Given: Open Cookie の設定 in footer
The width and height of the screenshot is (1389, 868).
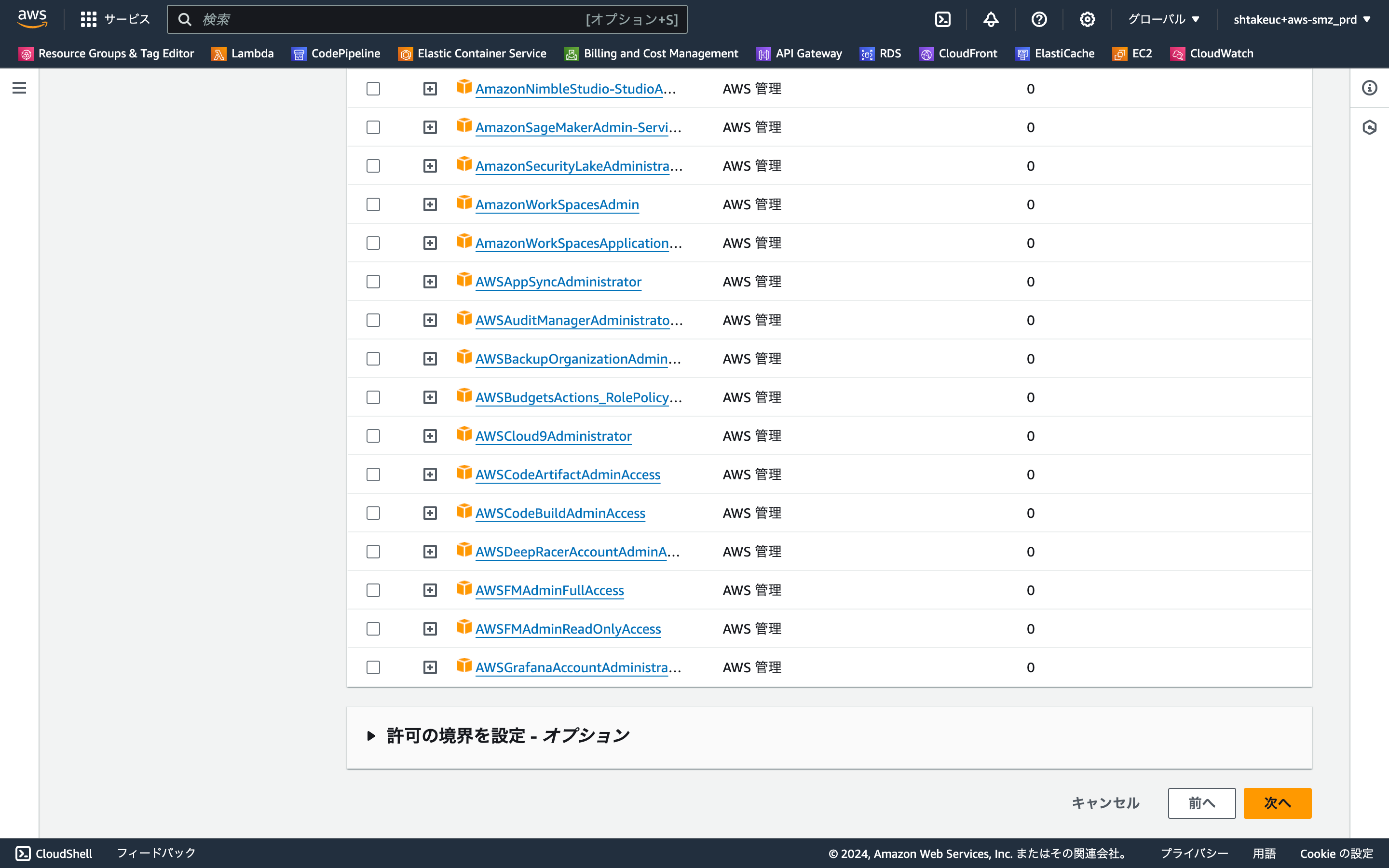Looking at the screenshot, I should tap(1336, 854).
